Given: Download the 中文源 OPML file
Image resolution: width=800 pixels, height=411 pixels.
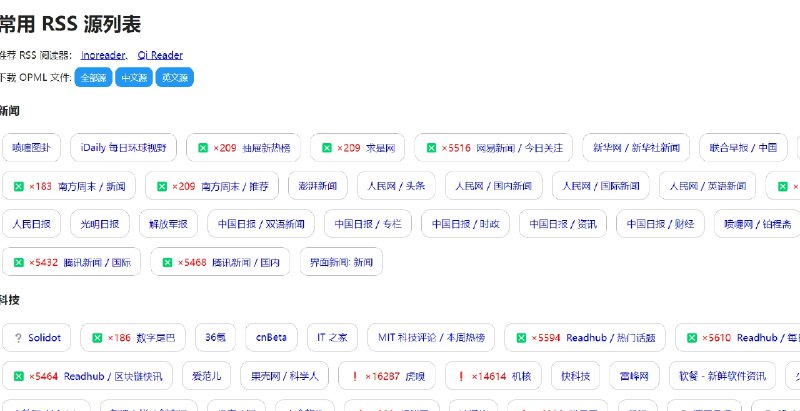Looking at the screenshot, I should [x=134, y=78].
